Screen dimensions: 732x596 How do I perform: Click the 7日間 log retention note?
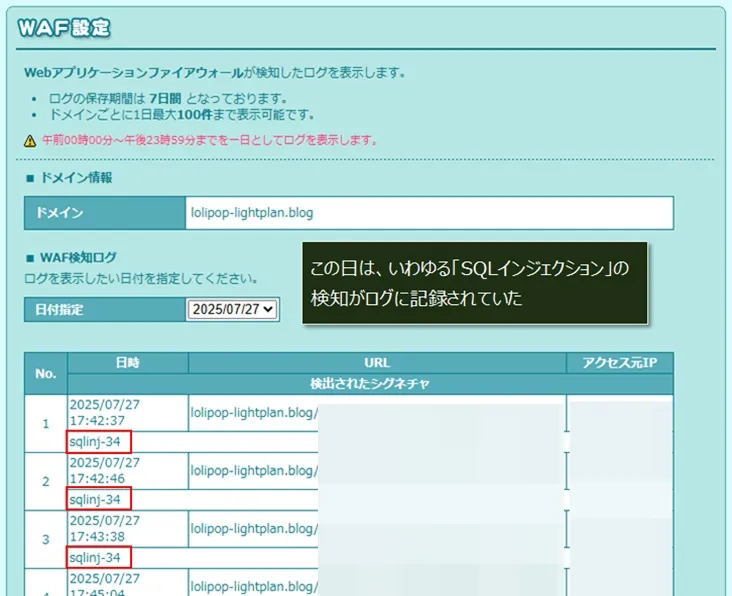click(168, 98)
